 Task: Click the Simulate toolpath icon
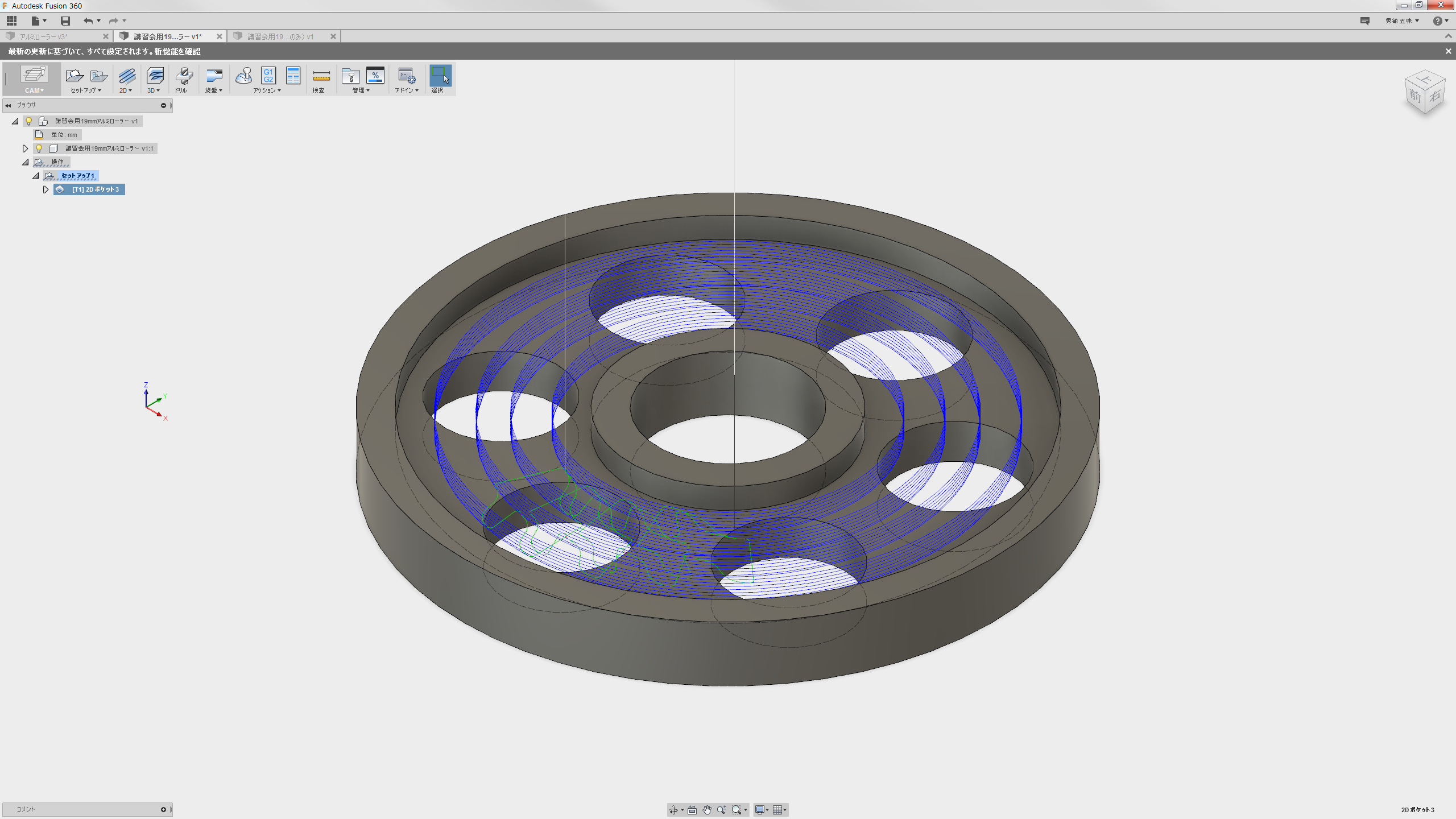244,76
